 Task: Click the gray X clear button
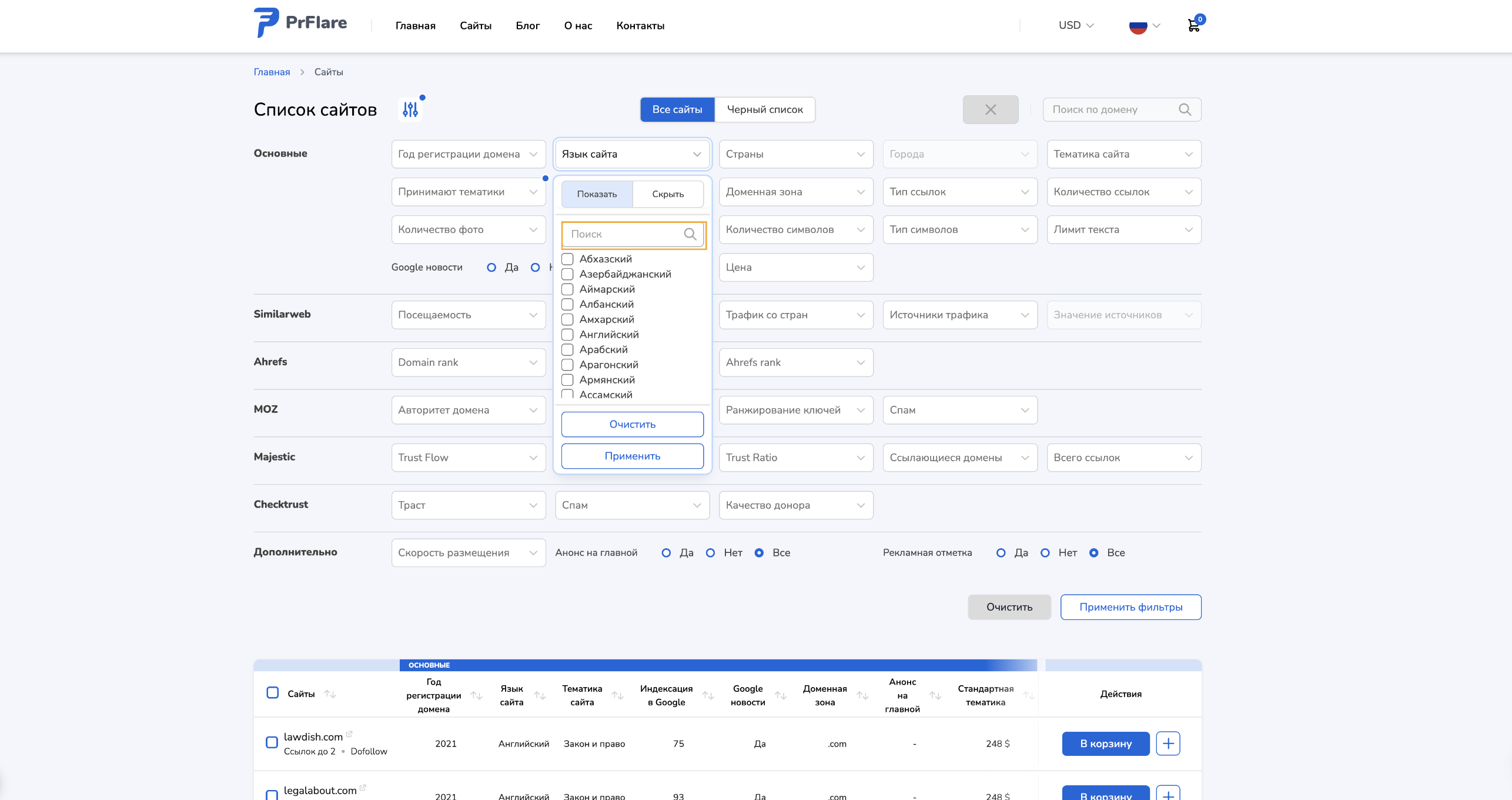pyautogui.click(x=991, y=109)
